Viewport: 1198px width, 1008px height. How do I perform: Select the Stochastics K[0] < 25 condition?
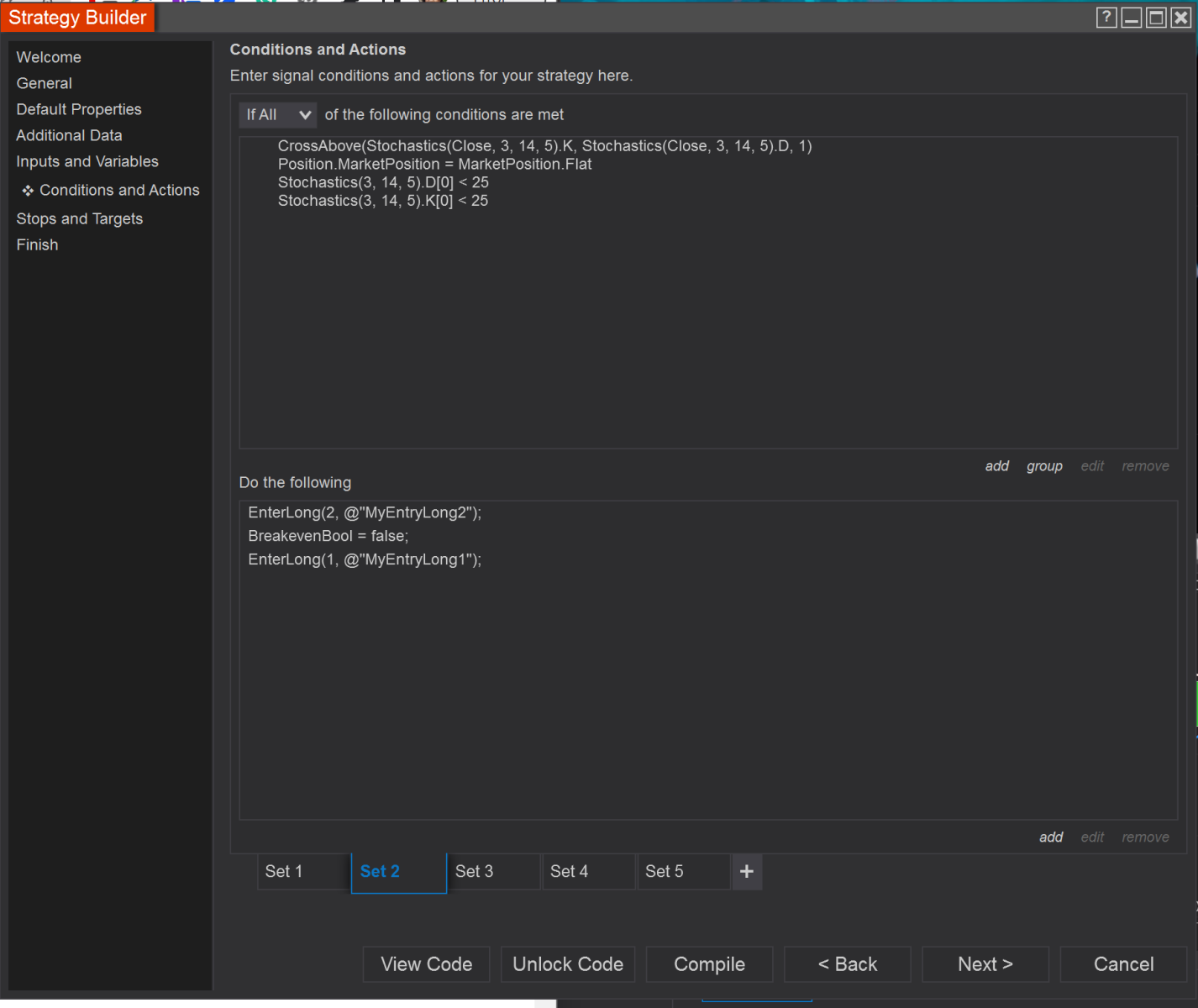pos(383,202)
